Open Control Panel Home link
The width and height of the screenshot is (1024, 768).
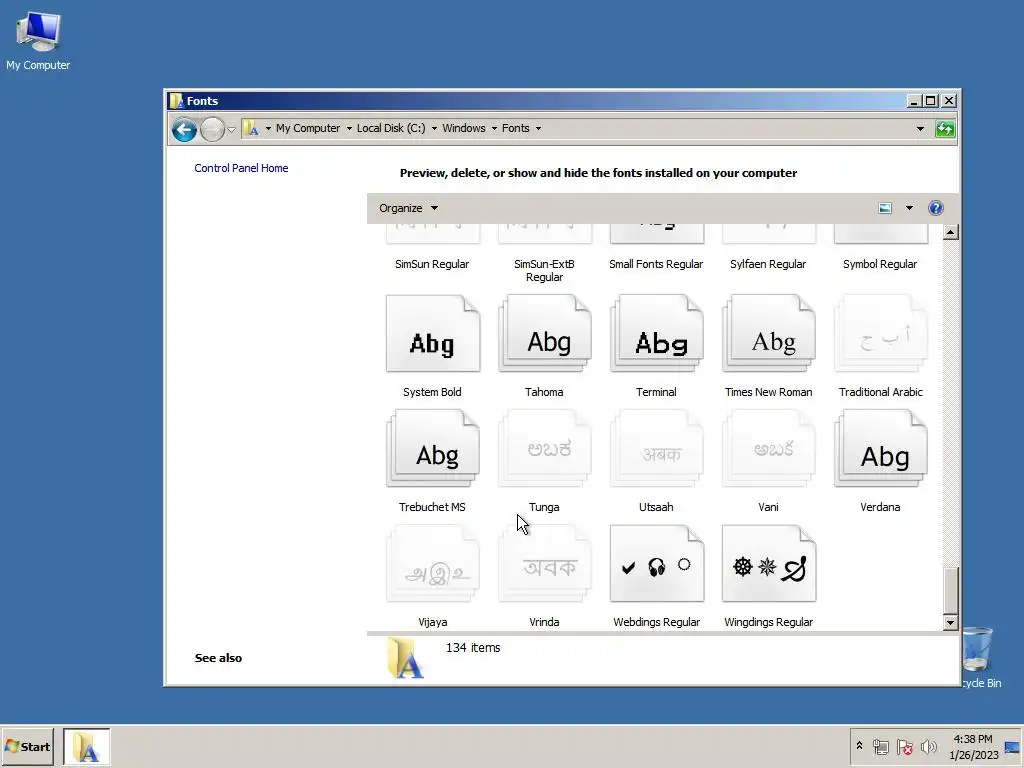[241, 168]
